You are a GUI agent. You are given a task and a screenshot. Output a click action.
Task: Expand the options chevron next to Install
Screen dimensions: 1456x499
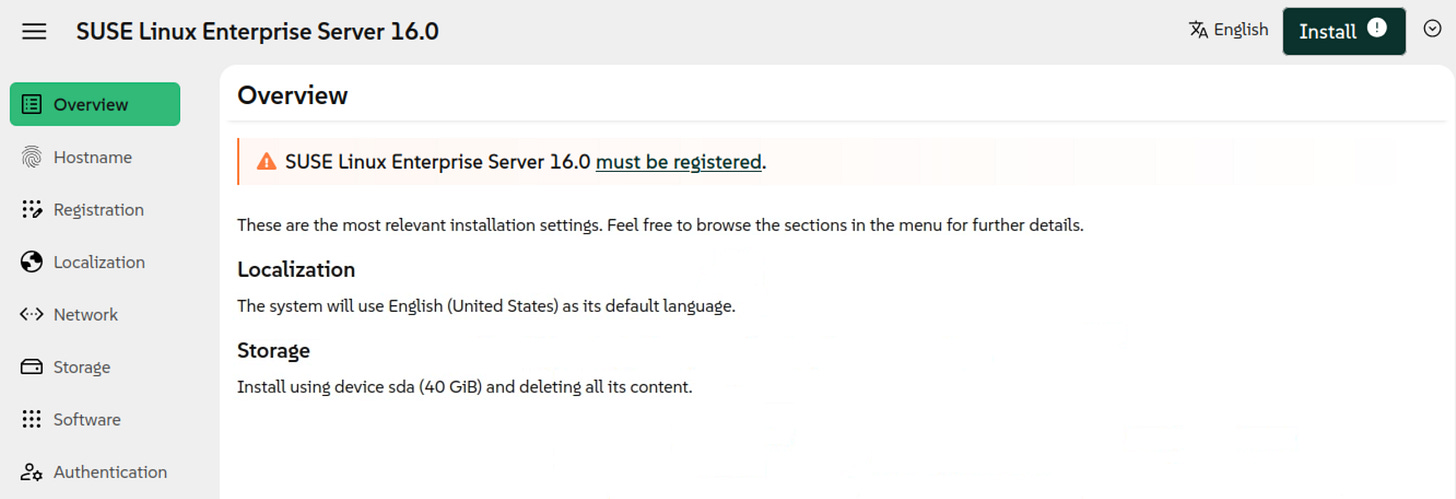pos(1431,29)
